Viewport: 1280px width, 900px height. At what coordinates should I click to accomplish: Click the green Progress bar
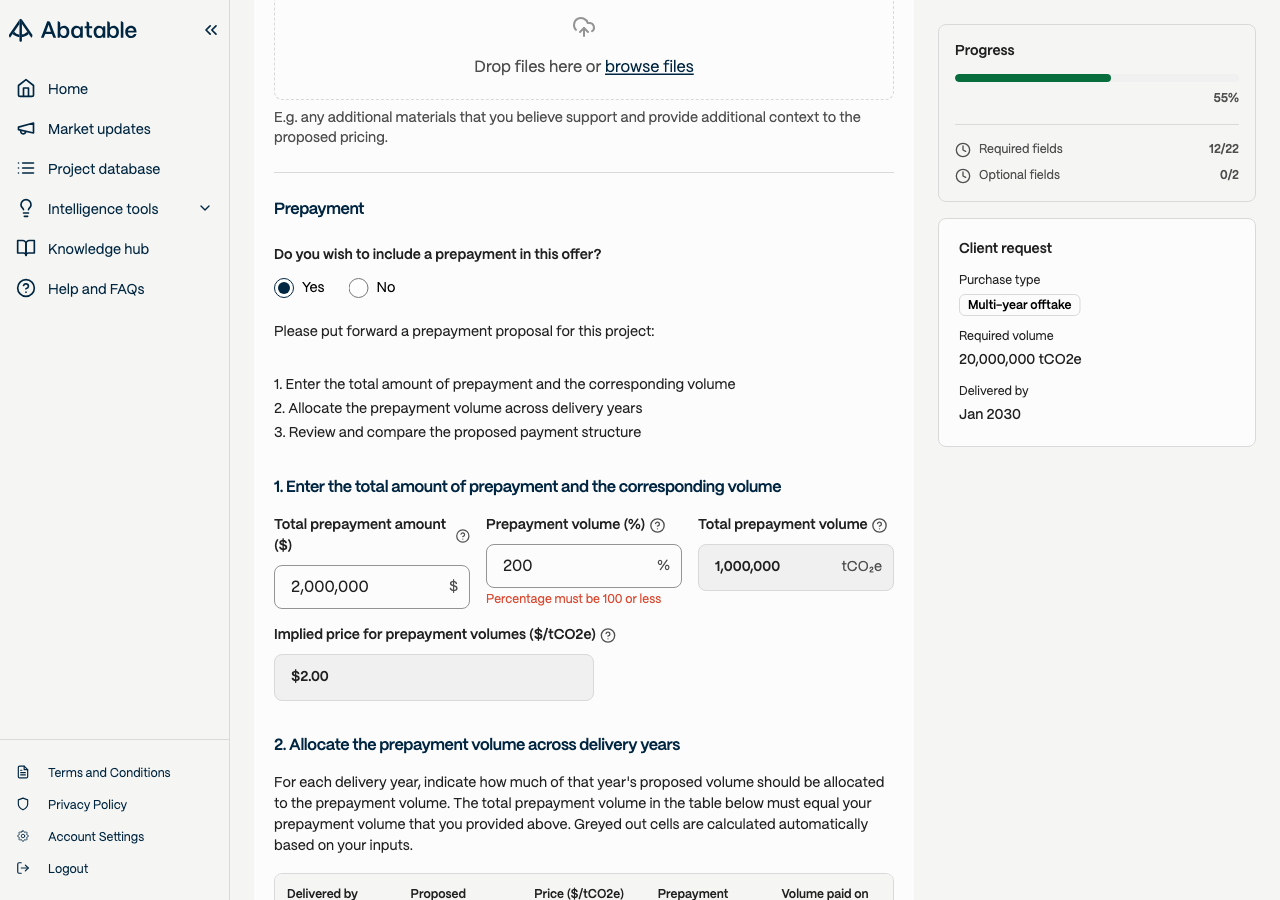click(1033, 78)
